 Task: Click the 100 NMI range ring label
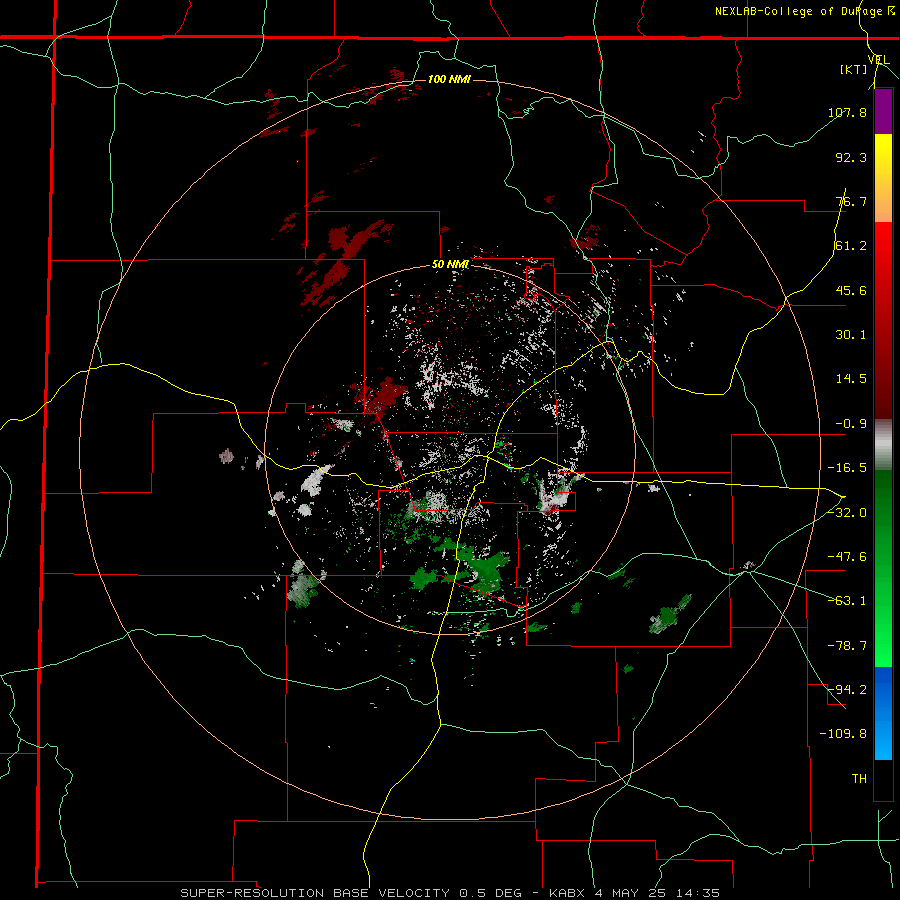pyautogui.click(x=449, y=79)
